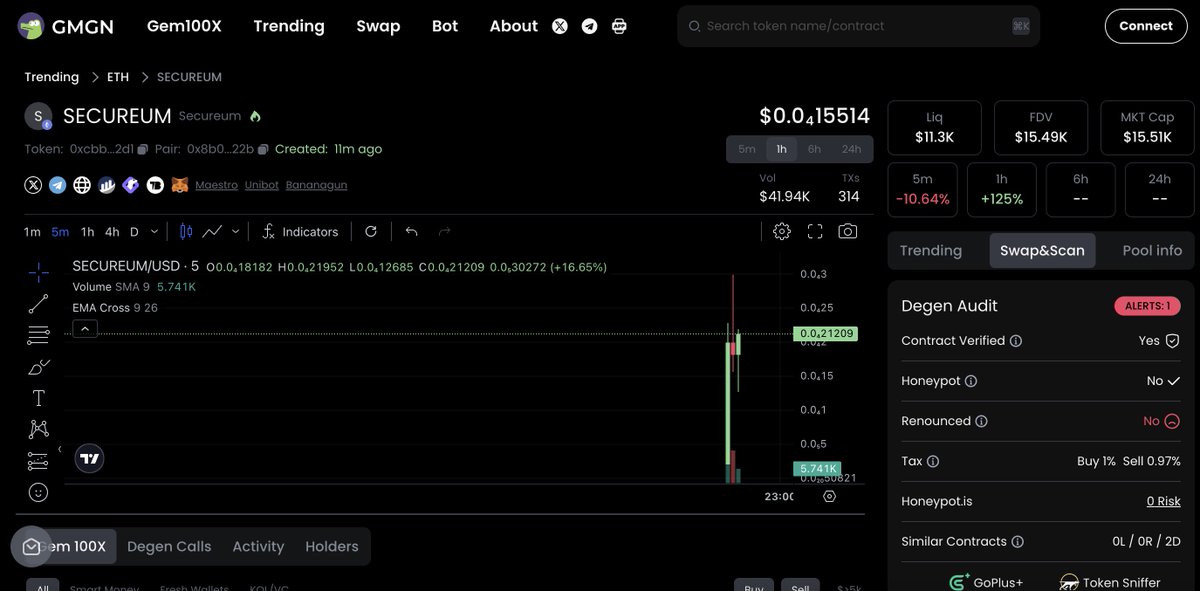Open the X (Twitter) icon in top navigation
The image size is (1200, 591).
pos(560,26)
